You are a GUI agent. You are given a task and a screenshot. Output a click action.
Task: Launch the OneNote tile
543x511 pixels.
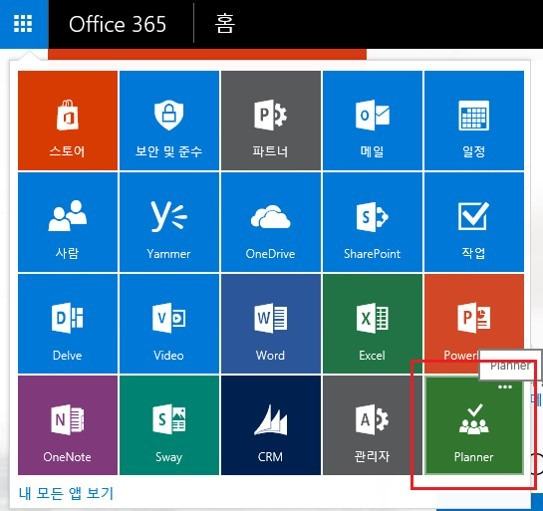coord(68,425)
